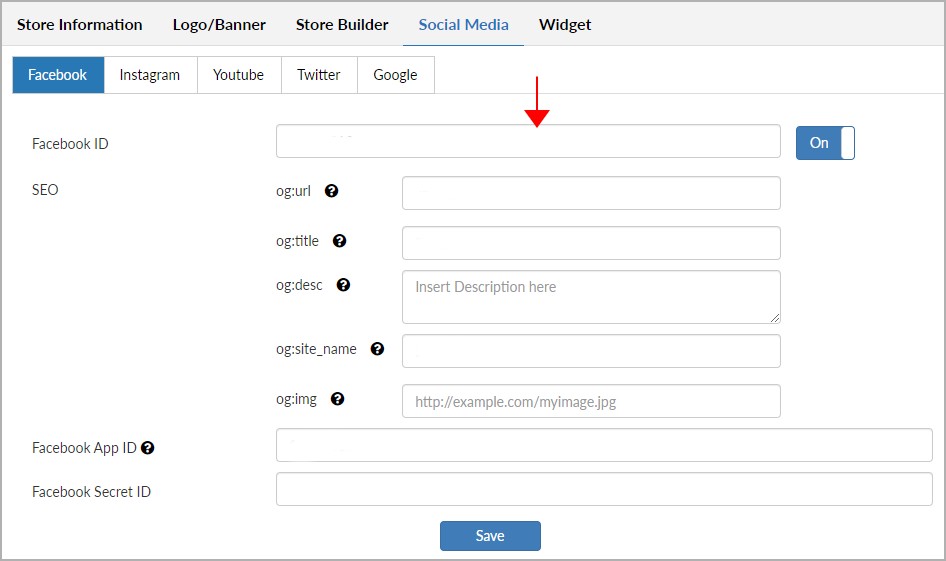
Task: Focus the og:img image URL field
Action: [591, 401]
